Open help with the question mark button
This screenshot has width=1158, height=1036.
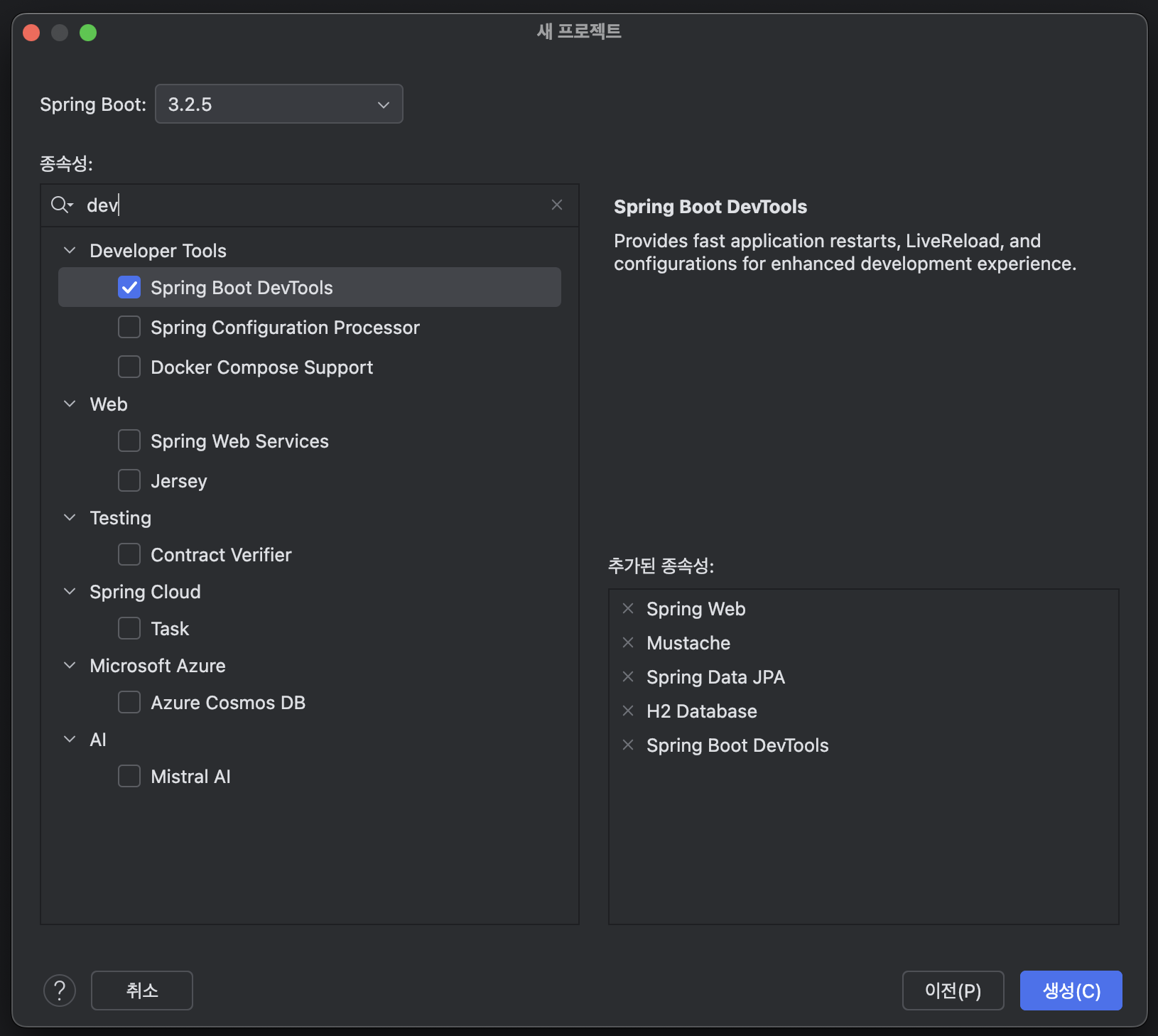60,991
